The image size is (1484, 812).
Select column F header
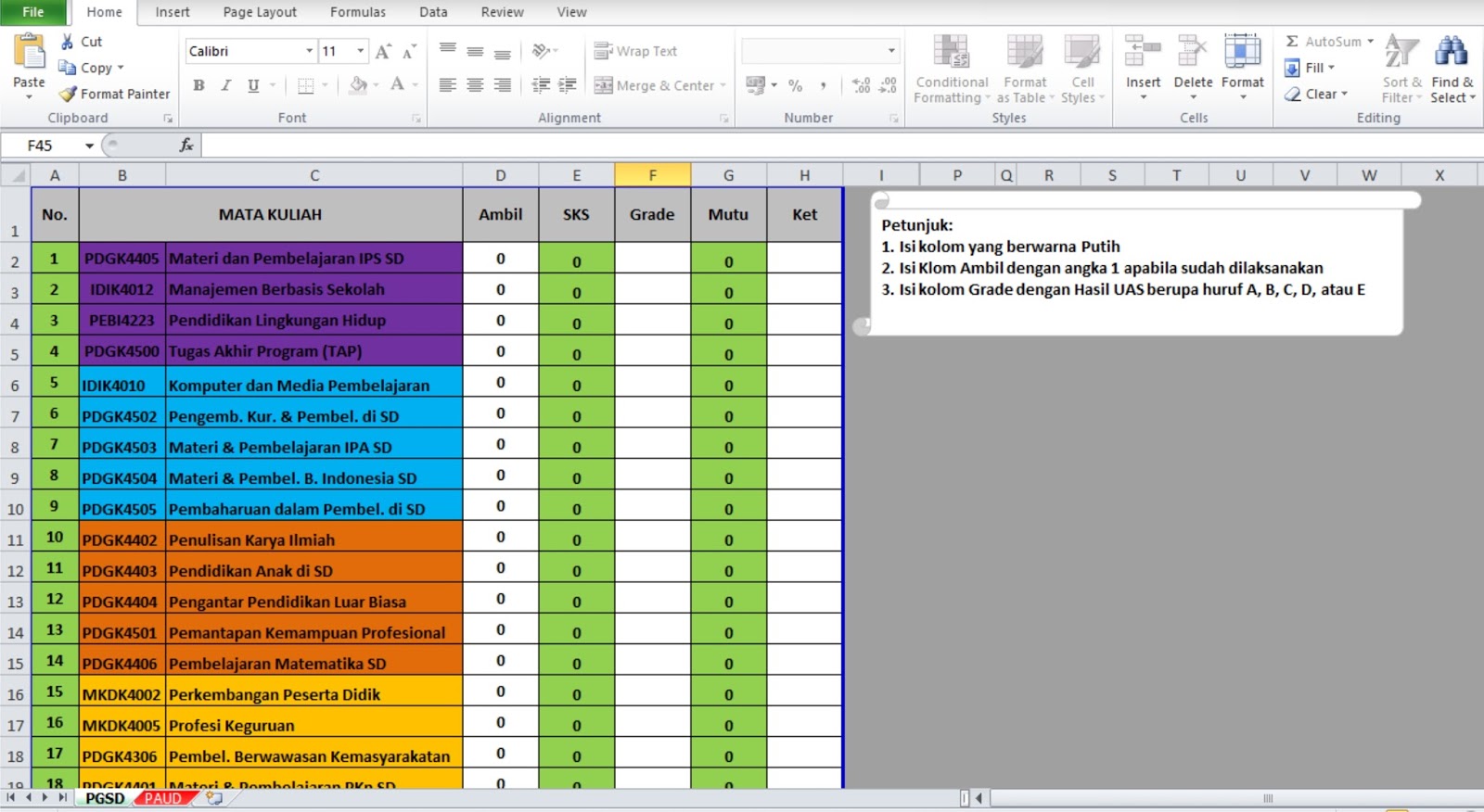click(652, 175)
